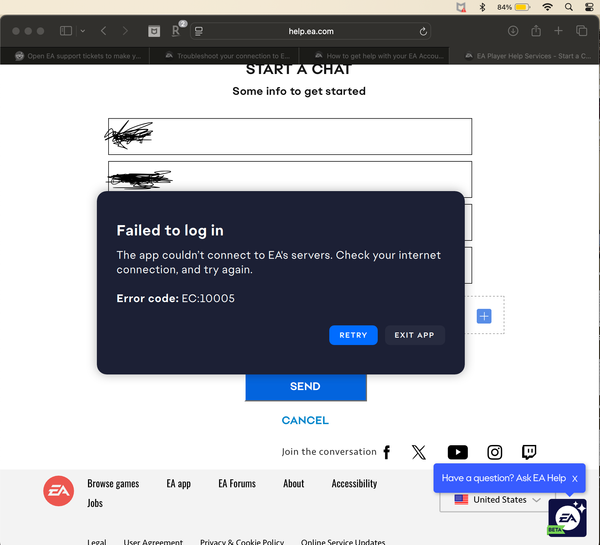Screen dimensions: 600x545
Task: Click the EXIT APP button
Action: pos(414,335)
